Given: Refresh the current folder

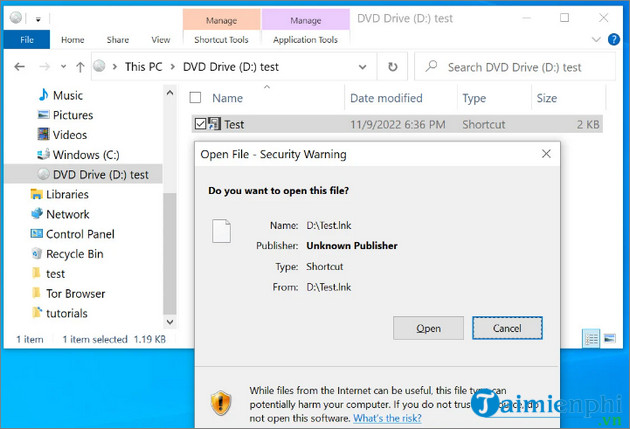Looking at the screenshot, I should 393,67.
